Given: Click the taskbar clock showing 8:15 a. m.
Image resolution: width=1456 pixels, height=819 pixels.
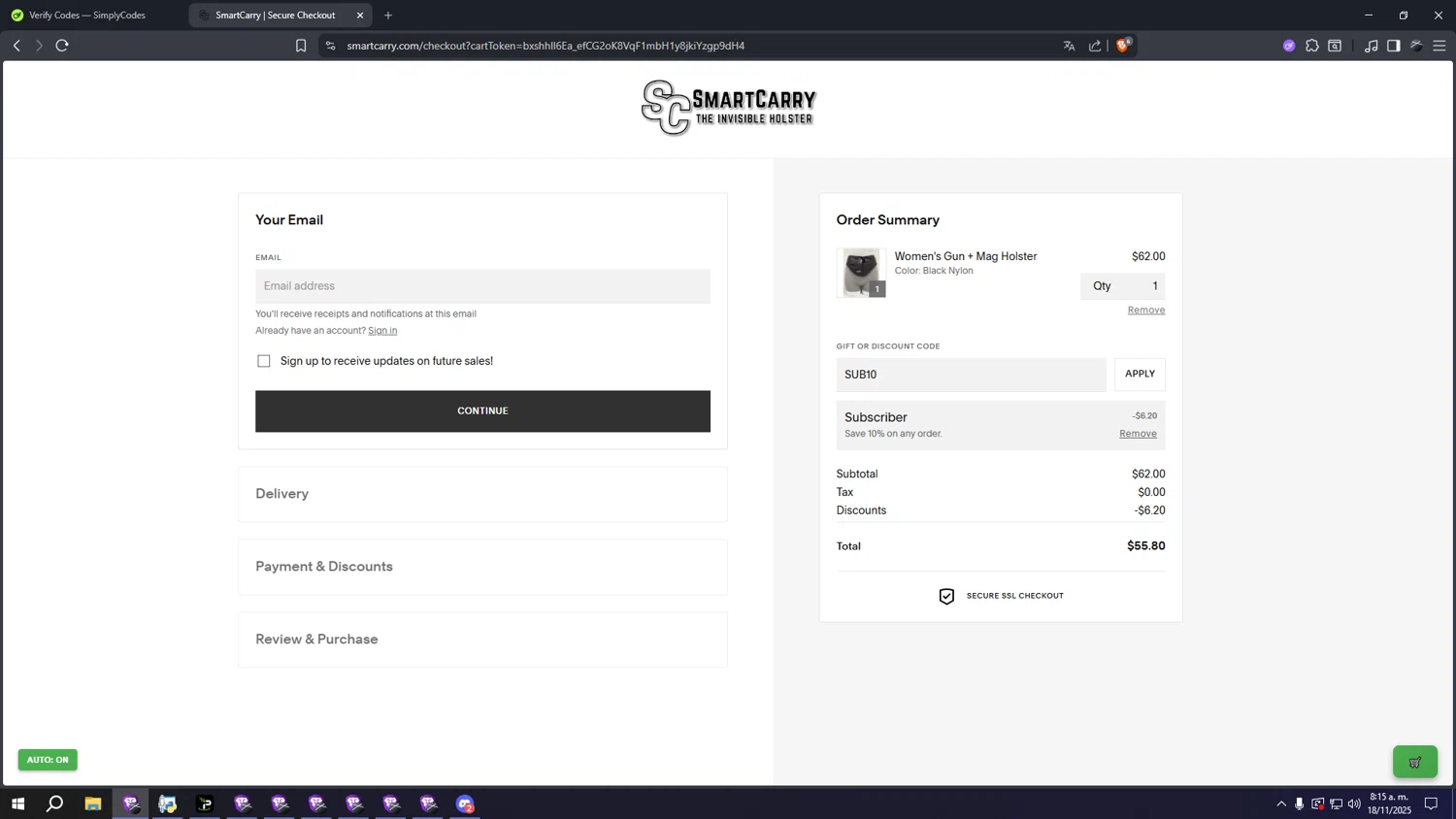Looking at the screenshot, I should click(1389, 803).
